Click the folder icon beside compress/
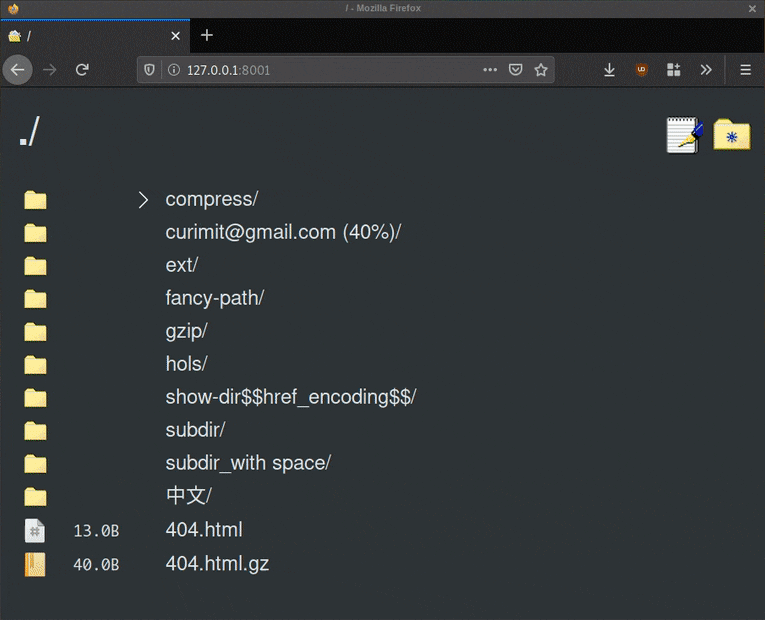 (36, 200)
